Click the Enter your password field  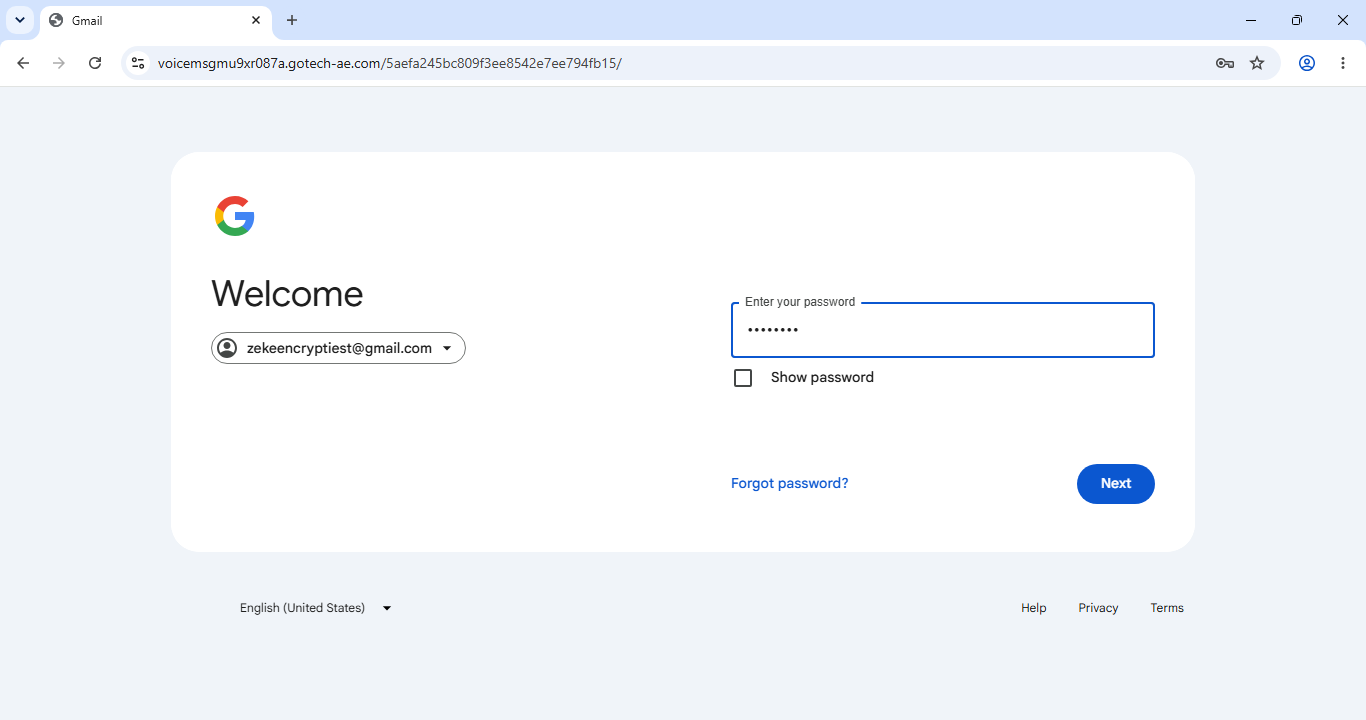[943, 330]
